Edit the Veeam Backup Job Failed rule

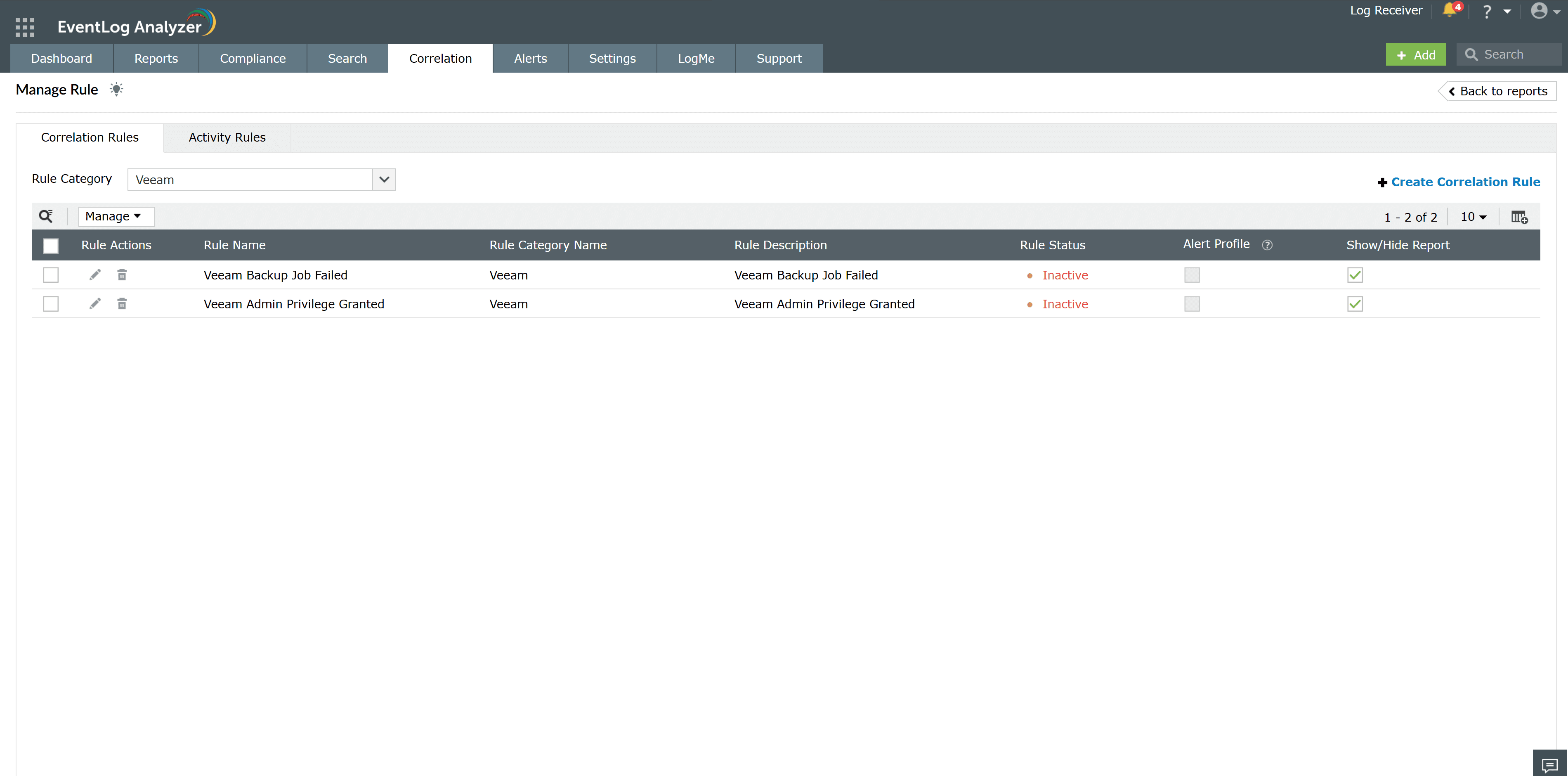click(95, 275)
